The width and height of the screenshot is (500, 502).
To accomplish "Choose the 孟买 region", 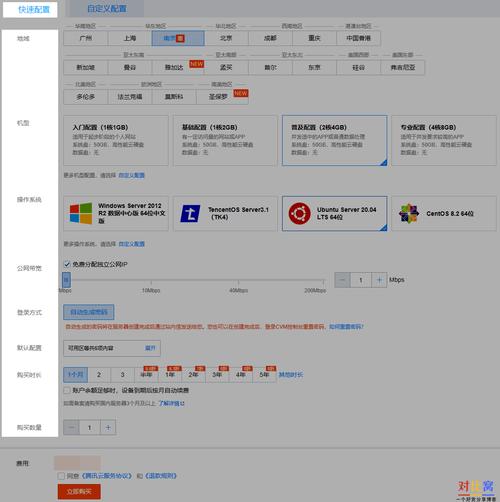I will tap(226, 68).
